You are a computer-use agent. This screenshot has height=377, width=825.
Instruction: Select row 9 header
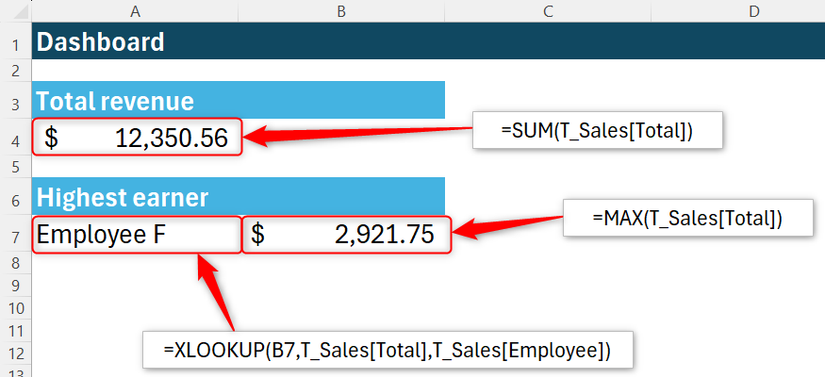click(16, 285)
